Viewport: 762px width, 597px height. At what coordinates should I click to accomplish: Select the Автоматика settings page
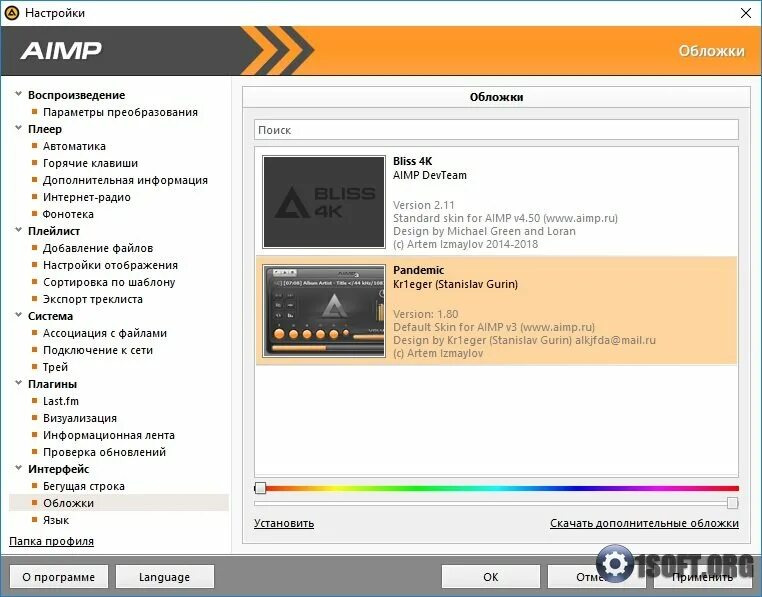(x=74, y=146)
